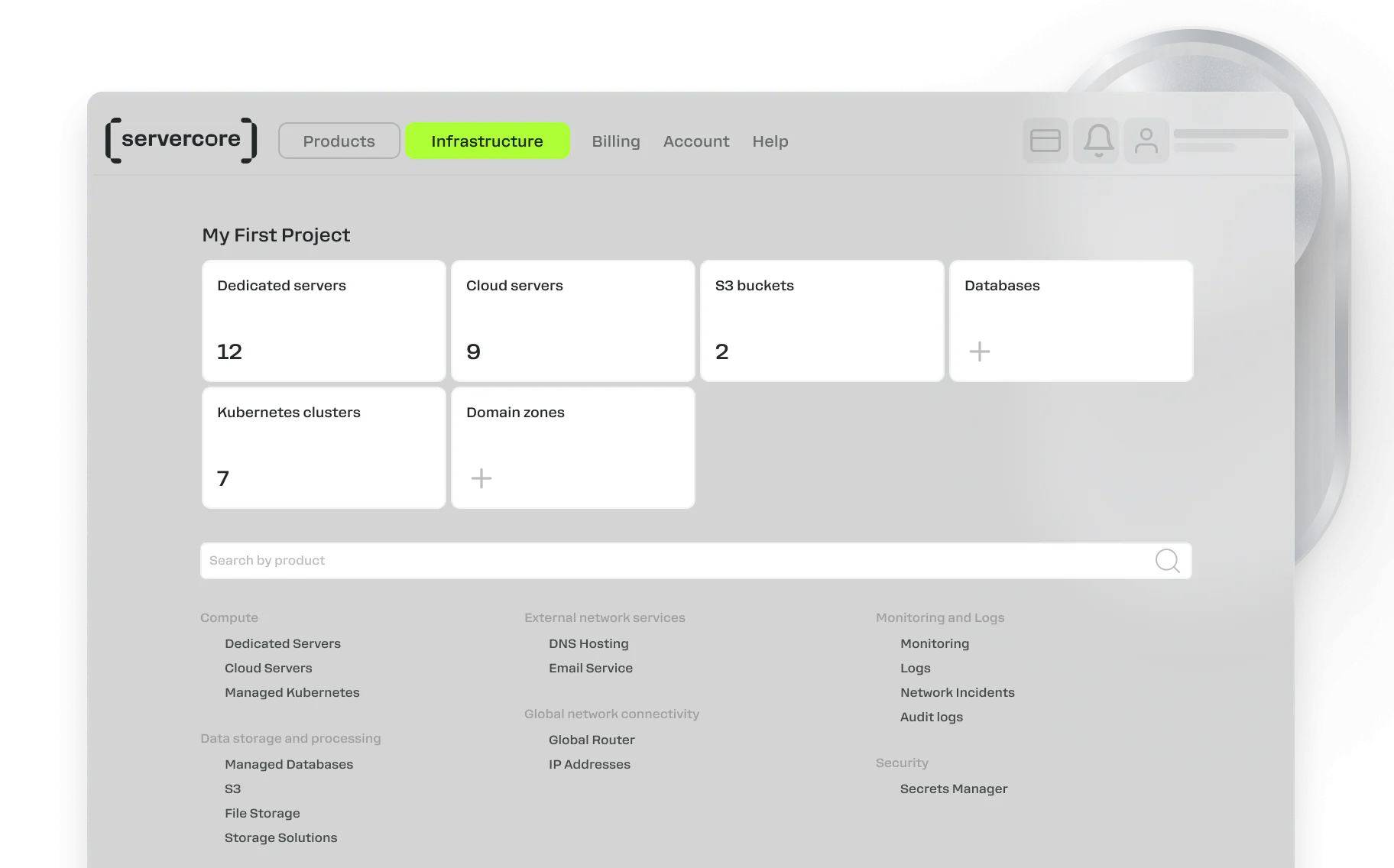Open the Secrets Manager link

point(954,789)
